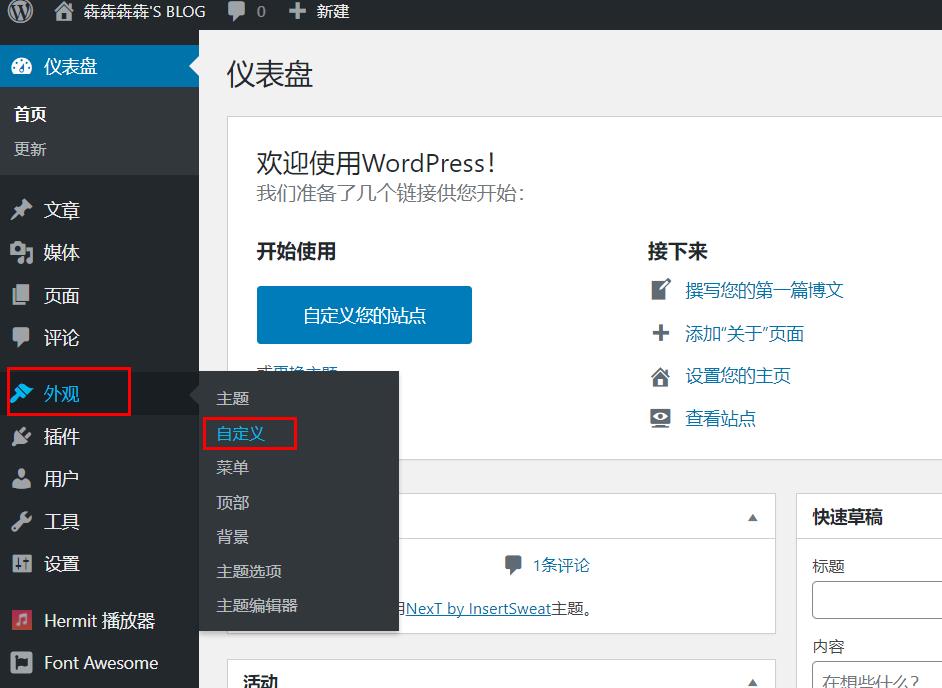Click the 犇犇犇犇'S BLOG site name
Viewport: 942px width, 688px height.
pyautogui.click(x=144, y=11)
